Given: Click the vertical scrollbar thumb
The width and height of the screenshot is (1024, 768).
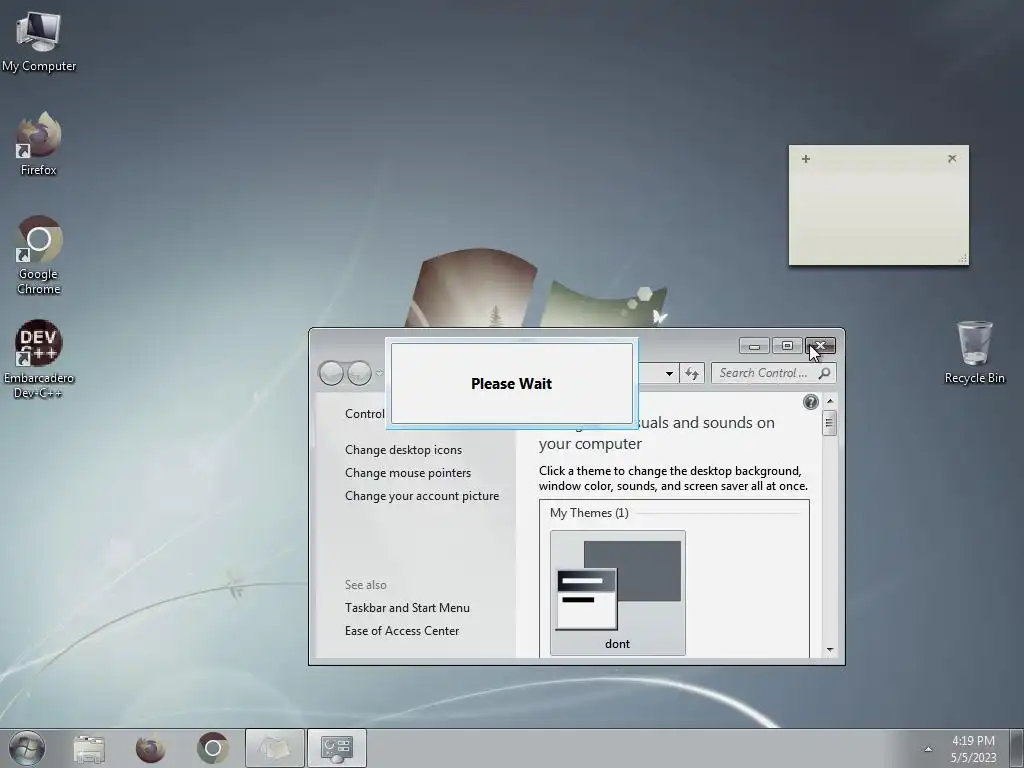Looking at the screenshot, I should (x=829, y=423).
